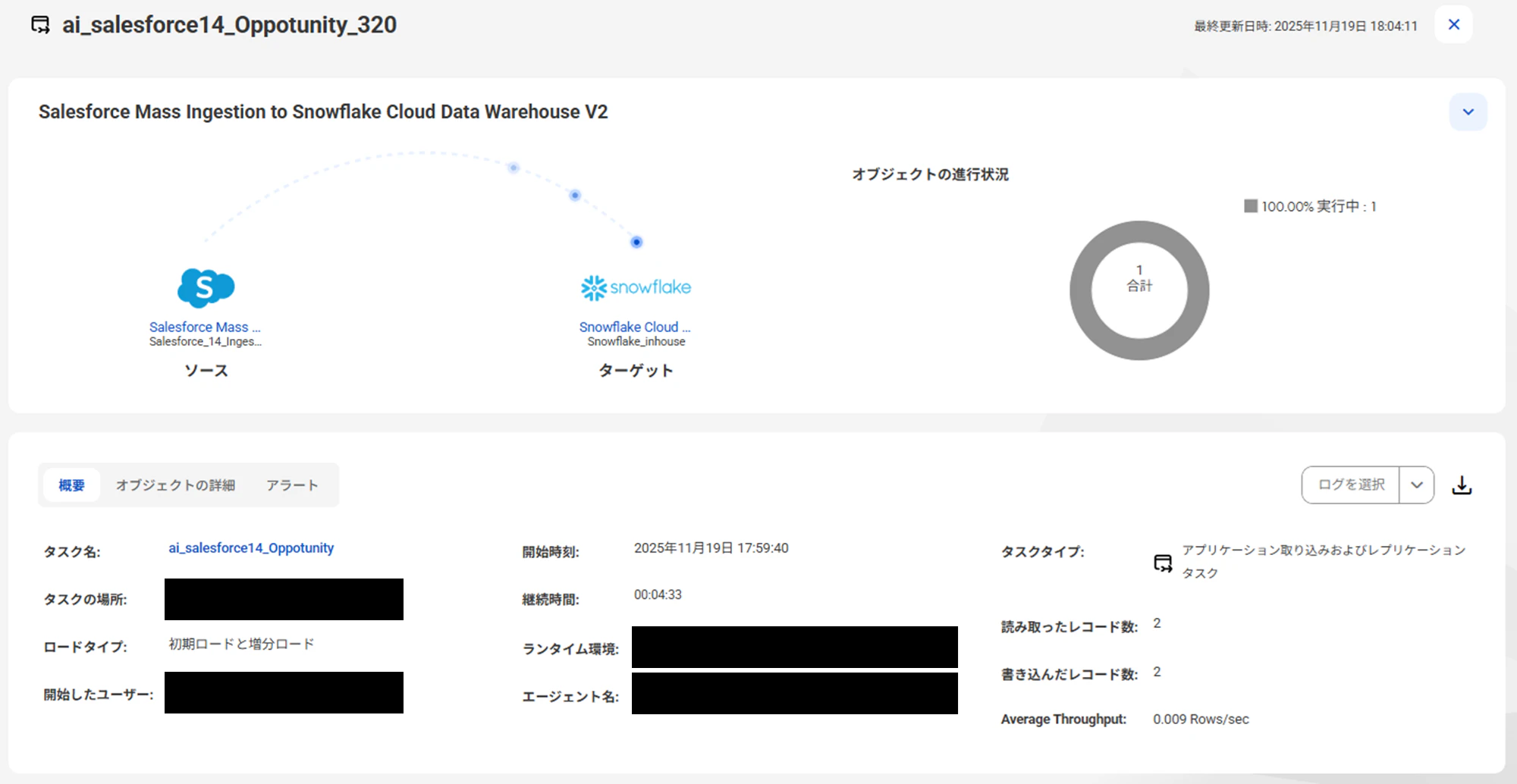
Task: Expand the ログを選択 dropdown arrow
Action: (x=1417, y=485)
